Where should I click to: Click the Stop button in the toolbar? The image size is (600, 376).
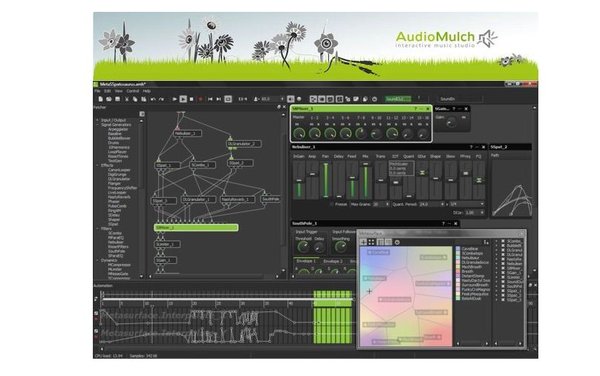(192, 99)
